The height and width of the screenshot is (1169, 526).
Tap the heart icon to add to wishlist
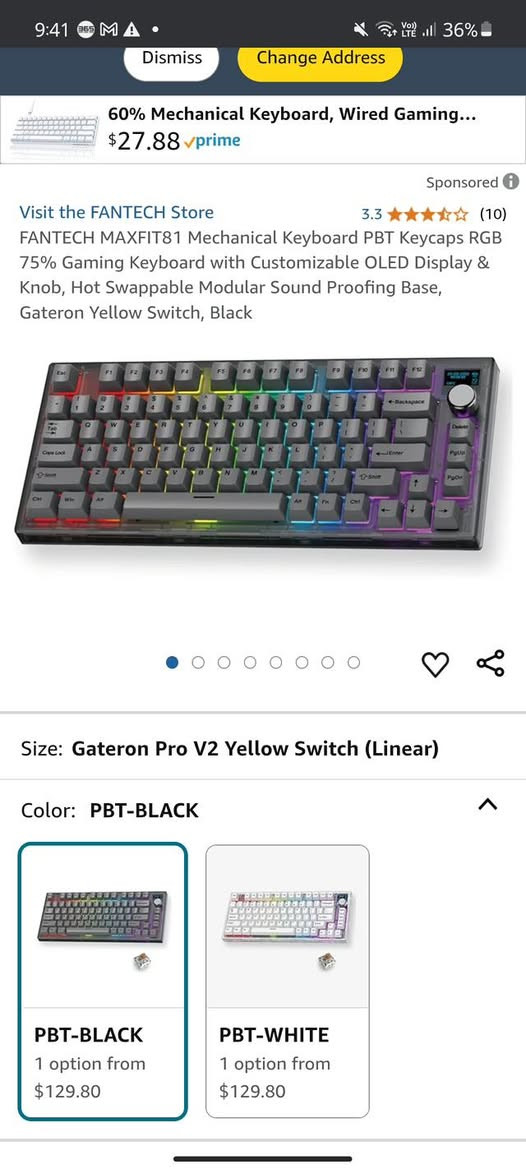tap(435, 664)
